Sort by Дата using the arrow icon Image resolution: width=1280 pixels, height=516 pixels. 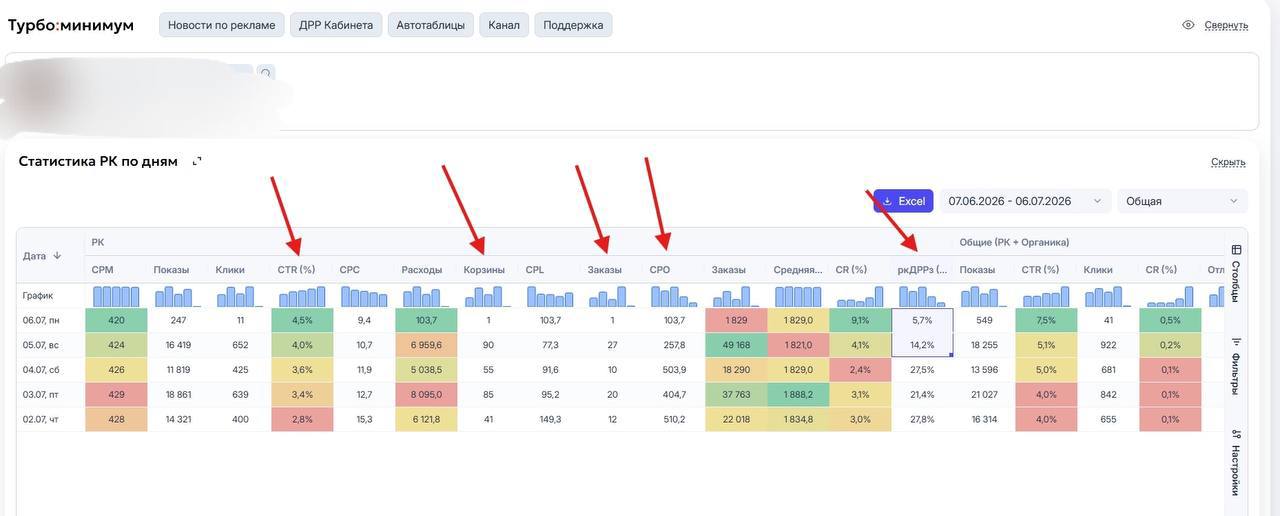(57, 256)
